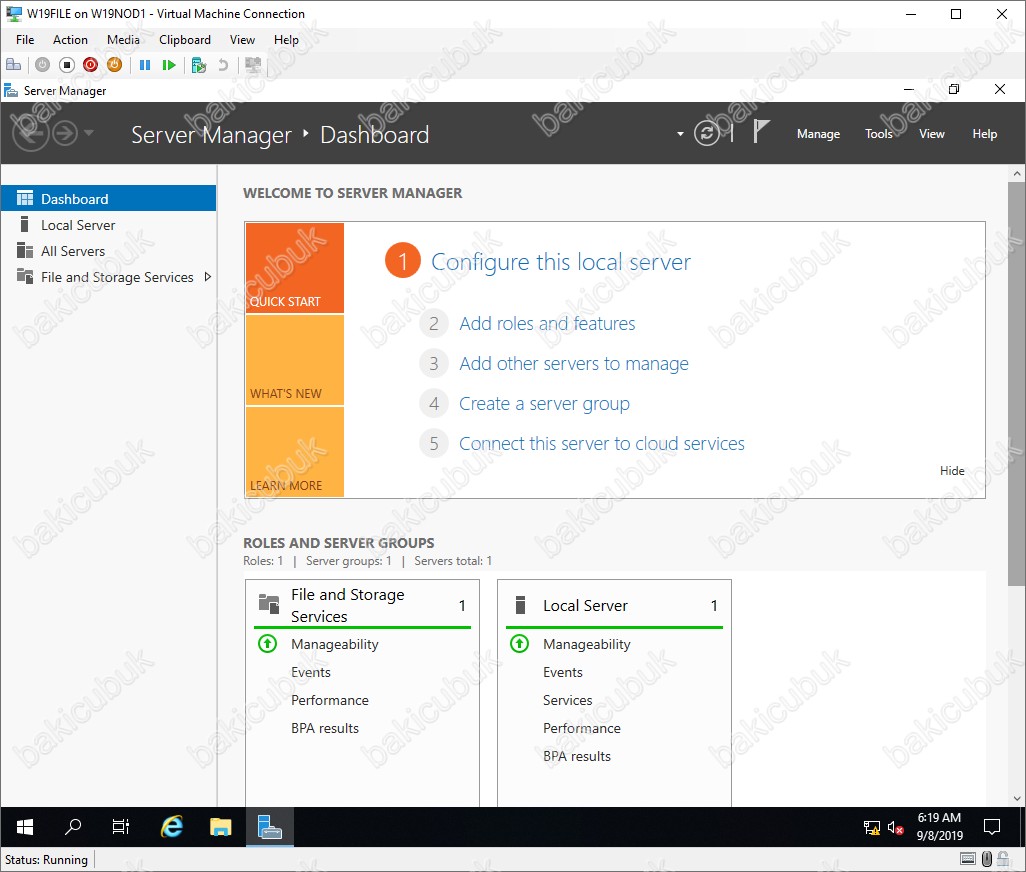Image resolution: width=1026 pixels, height=872 pixels.
Task: Open Server Manager's Tools menu
Action: click(x=878, y=134)
